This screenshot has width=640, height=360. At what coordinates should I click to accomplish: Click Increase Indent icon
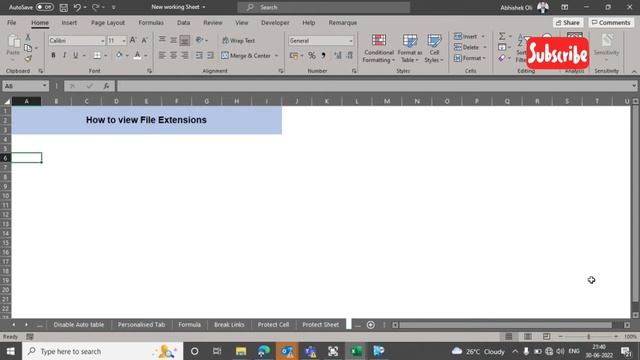tap(210, 55)
